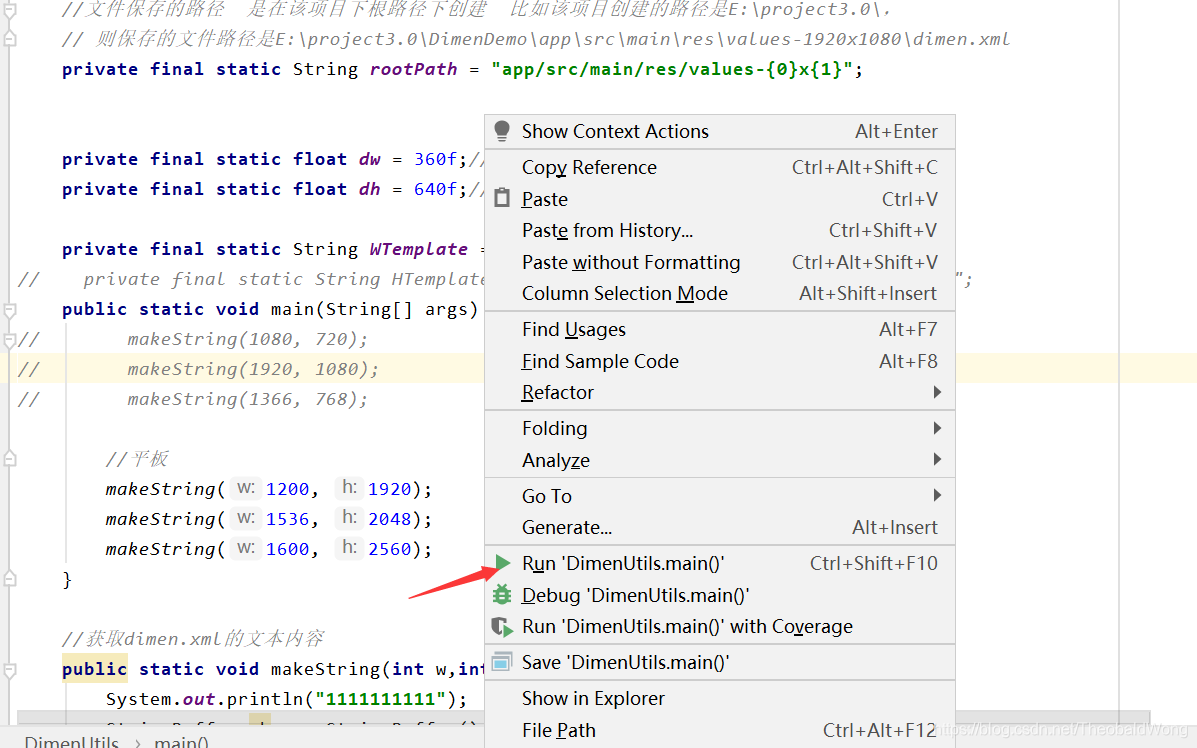The height and width of the screenshot is (748, 1197).
Task: Click the Debug bug icon
Action: 502,595
